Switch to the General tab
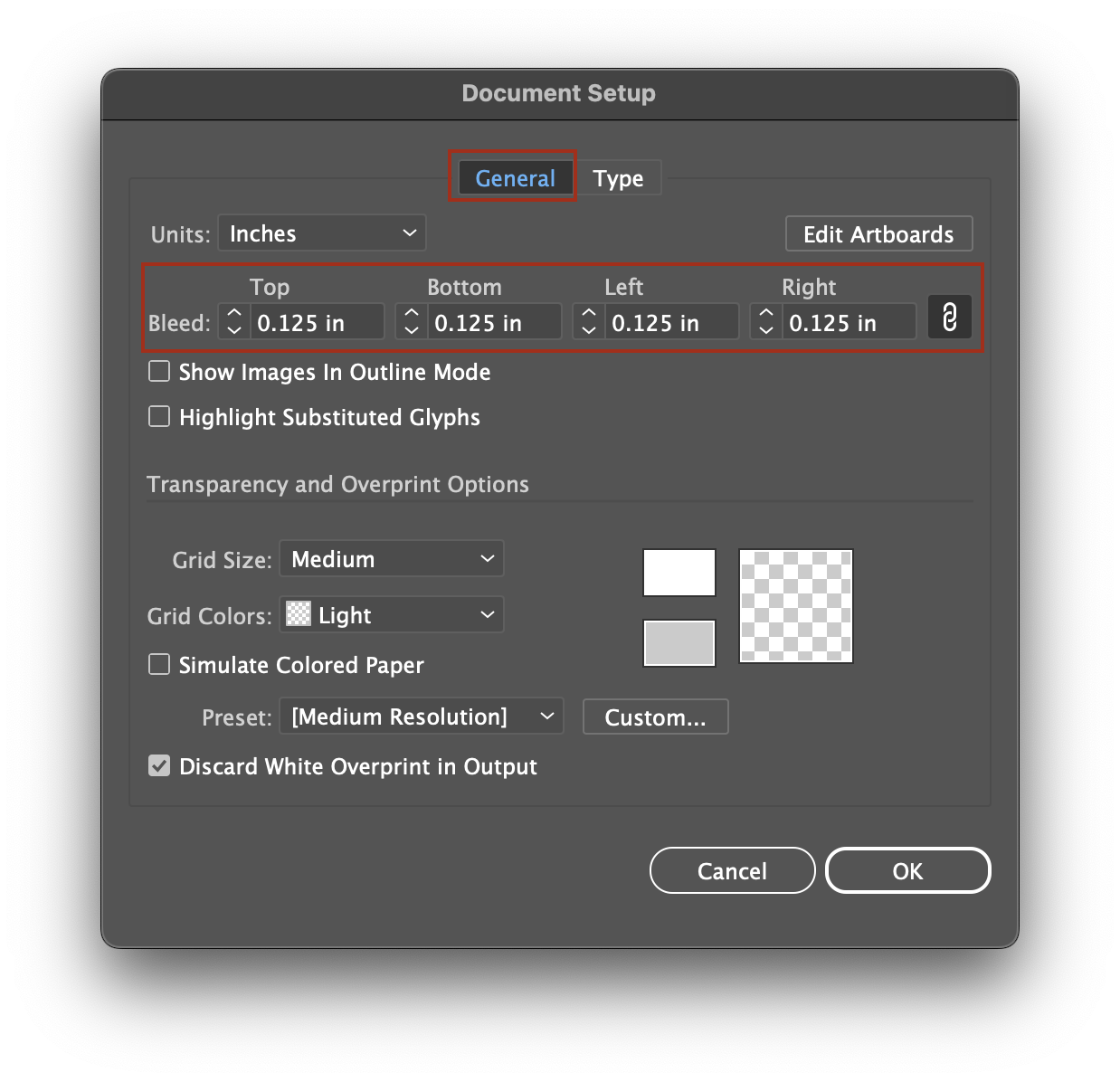 (515, 178)
